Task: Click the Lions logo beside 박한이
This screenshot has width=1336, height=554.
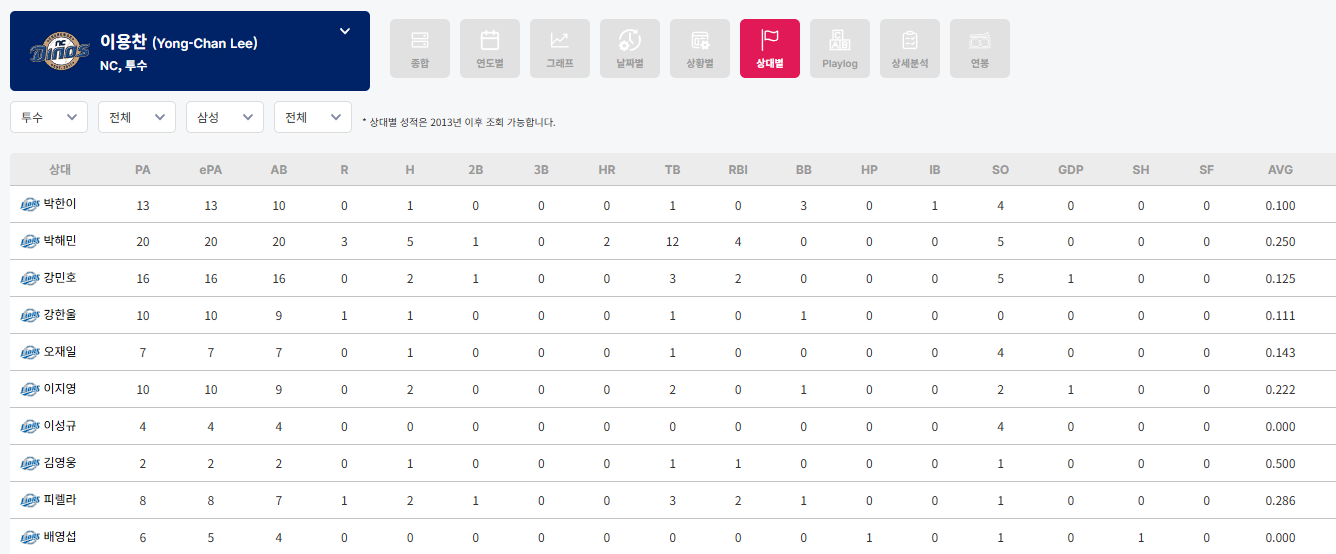Action: 30,205
